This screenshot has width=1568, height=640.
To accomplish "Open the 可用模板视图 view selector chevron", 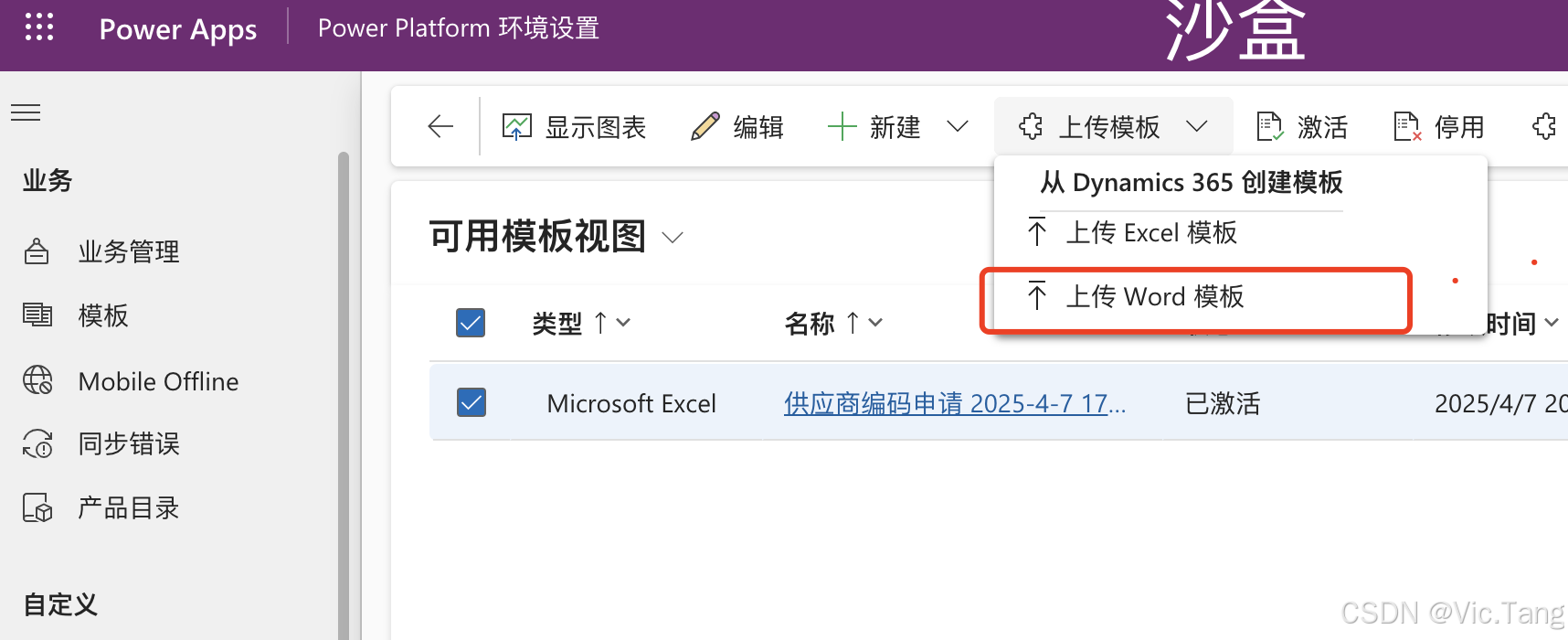I will [673, 238].
